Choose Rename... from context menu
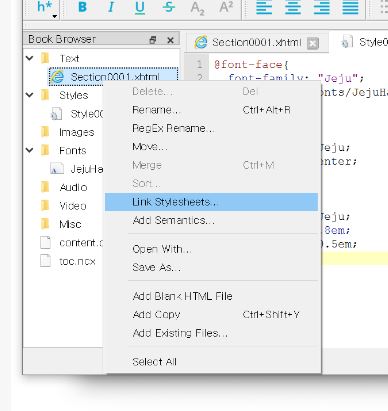388x411 pixels. [x=211, y=110]
